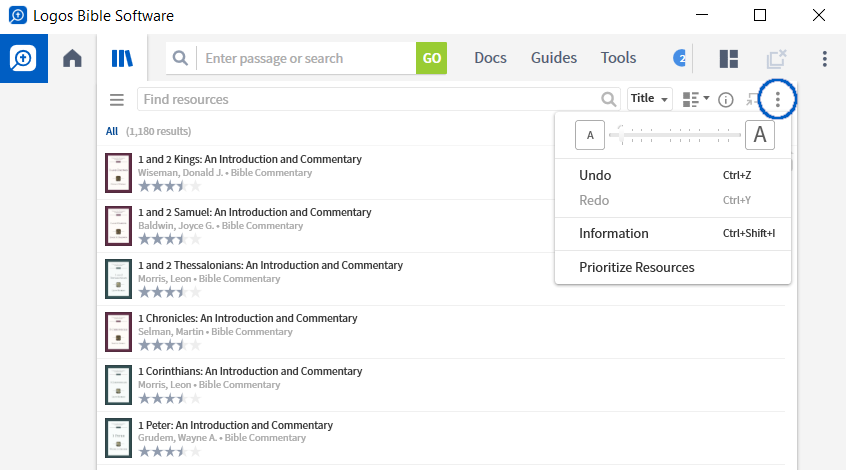Open the Docs menu

pyautogui.click(x=490, y=58)
